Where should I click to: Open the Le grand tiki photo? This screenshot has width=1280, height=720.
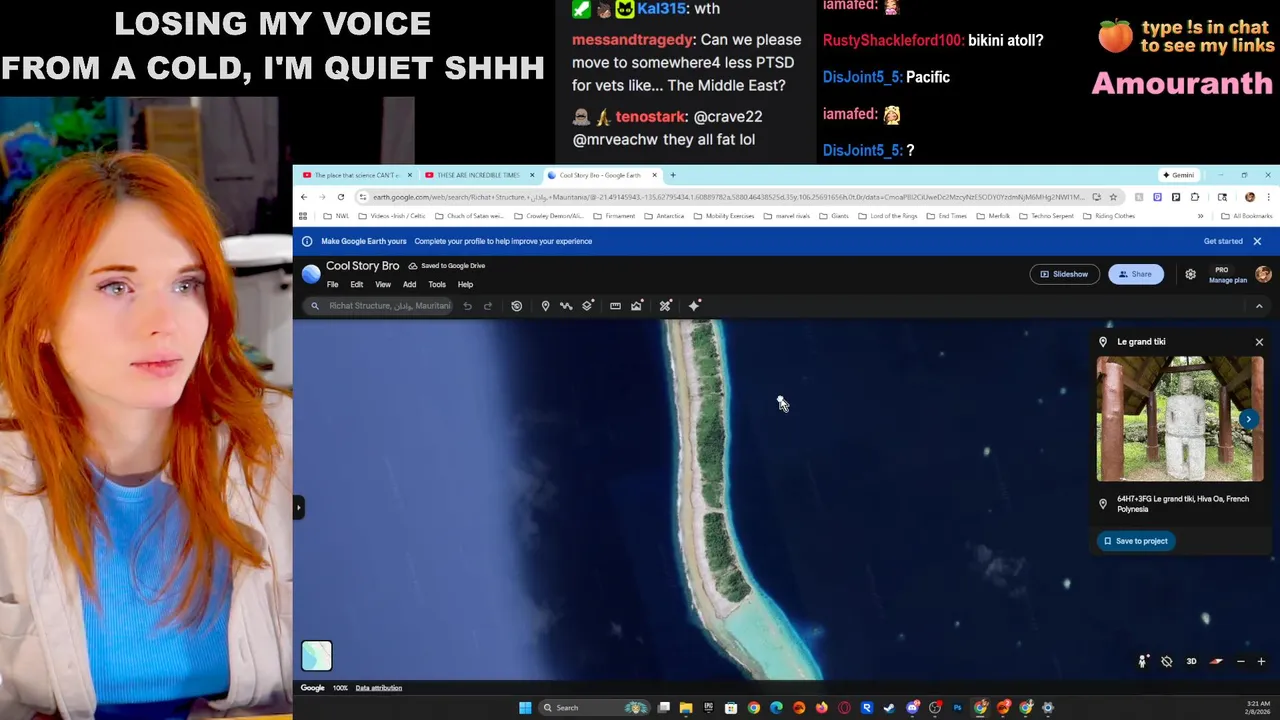(x=1180, y=419)
